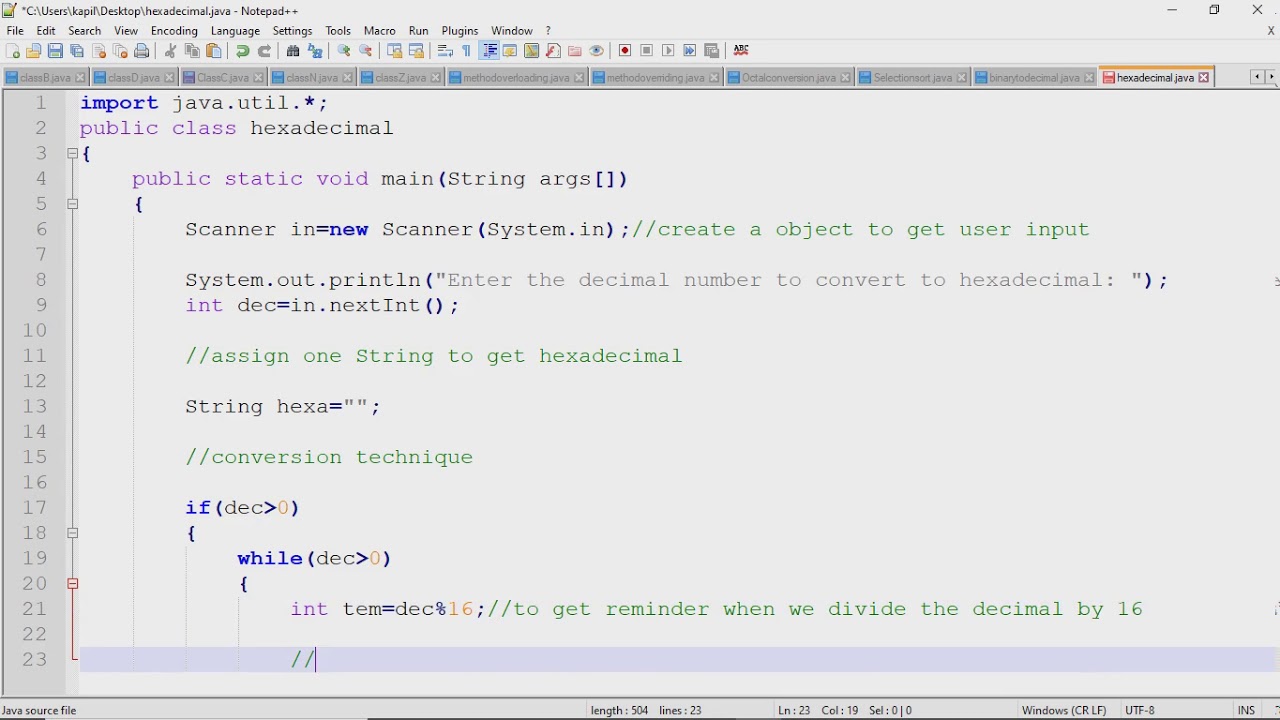Screen dimensions: 1280x720
Task: Click the Print toolbar icon
Action: 142,51
